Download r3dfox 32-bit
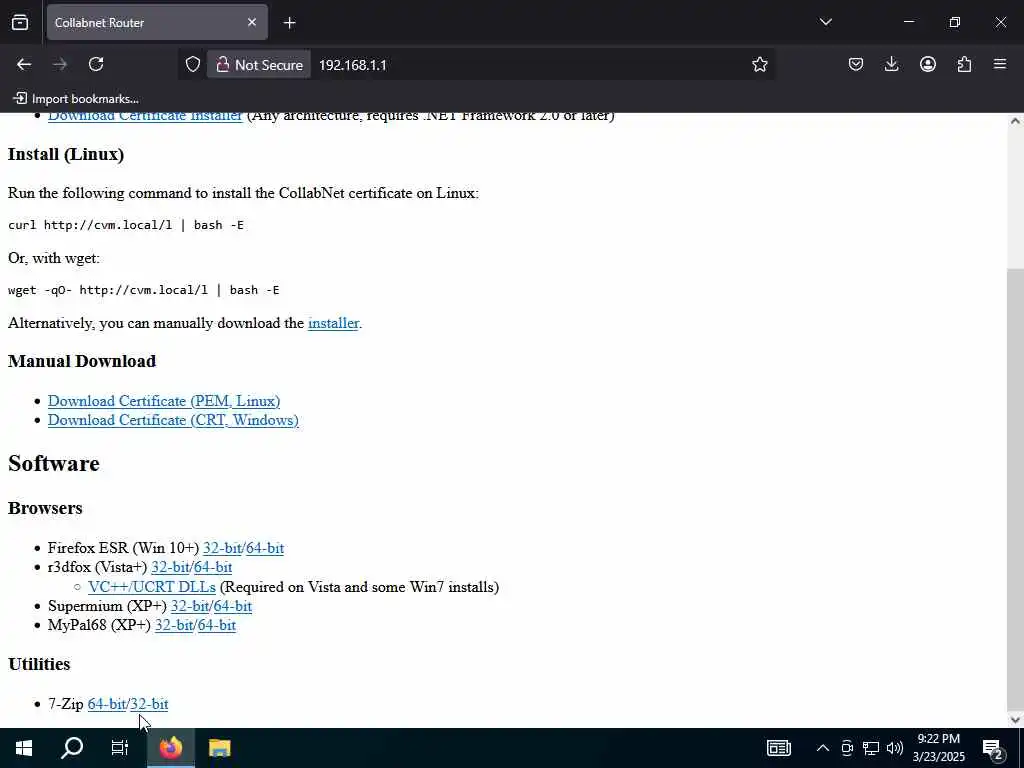 [x=170, y=568]
